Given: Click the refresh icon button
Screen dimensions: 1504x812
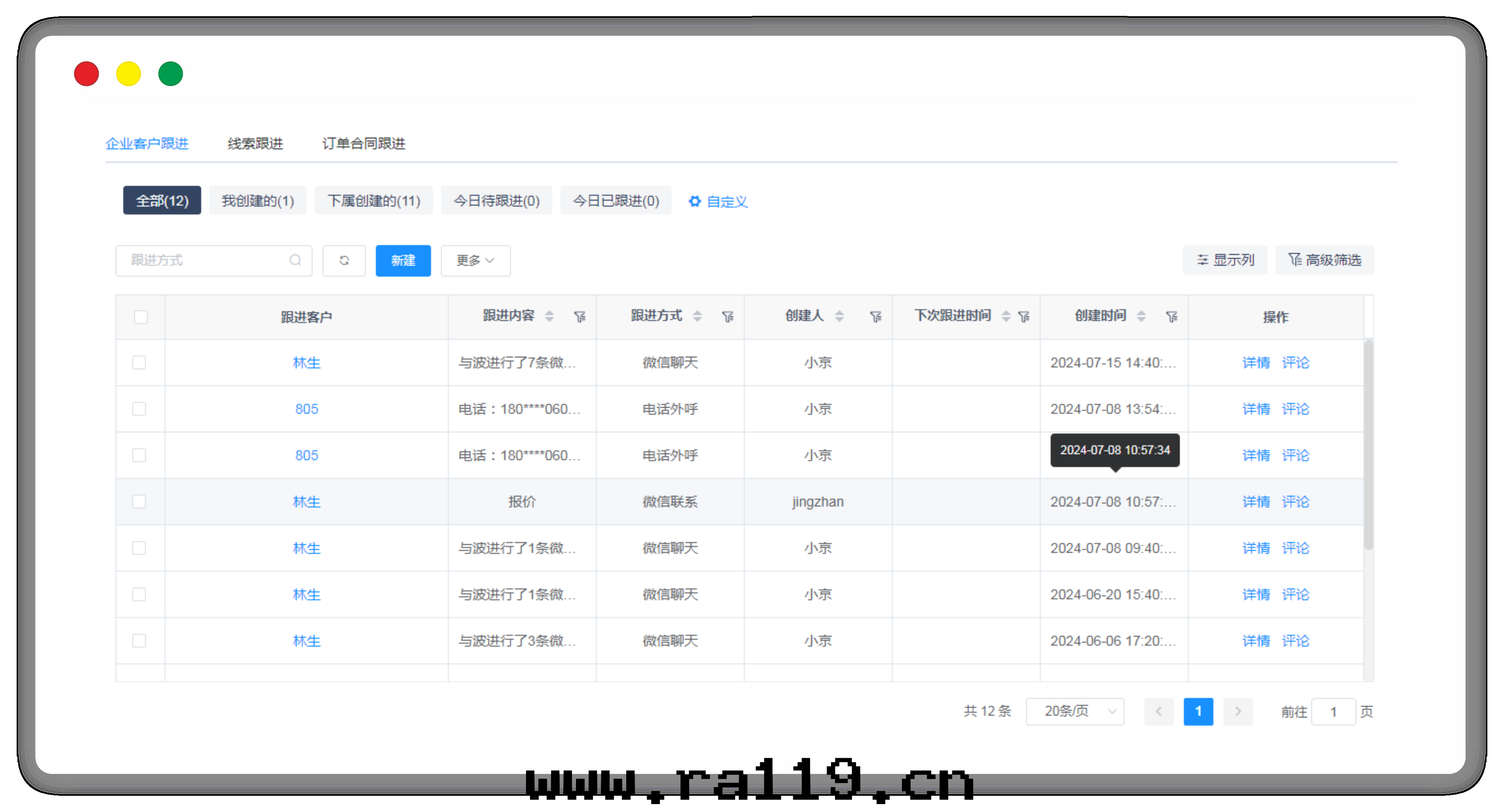Looking at the screenshot, I should 344,260.
